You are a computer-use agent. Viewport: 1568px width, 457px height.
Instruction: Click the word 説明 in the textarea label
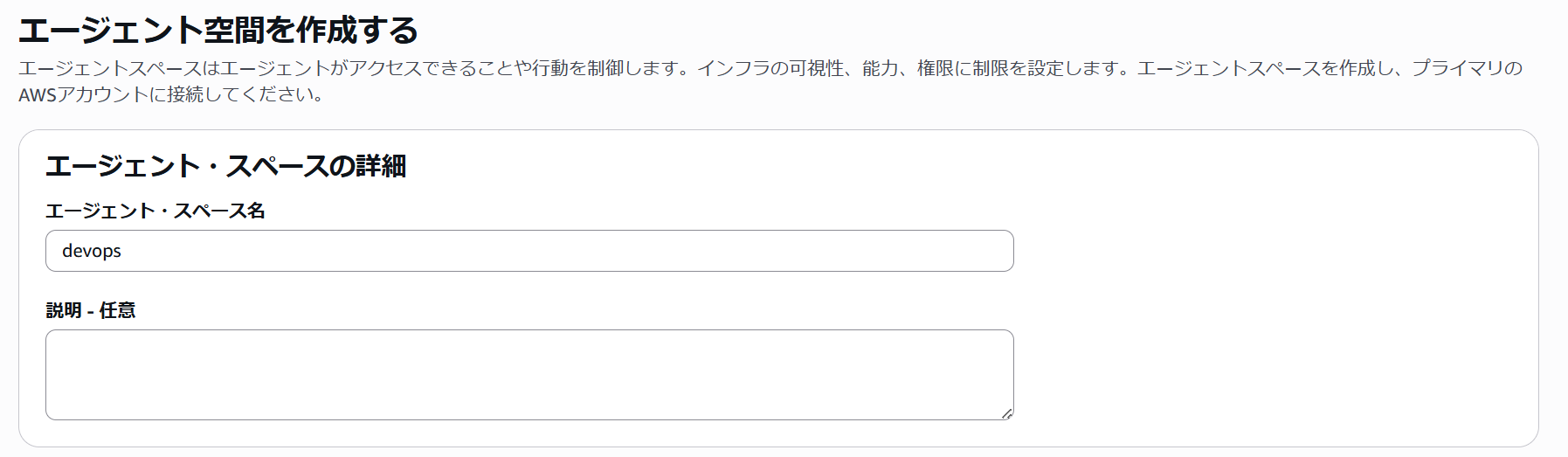64,310
